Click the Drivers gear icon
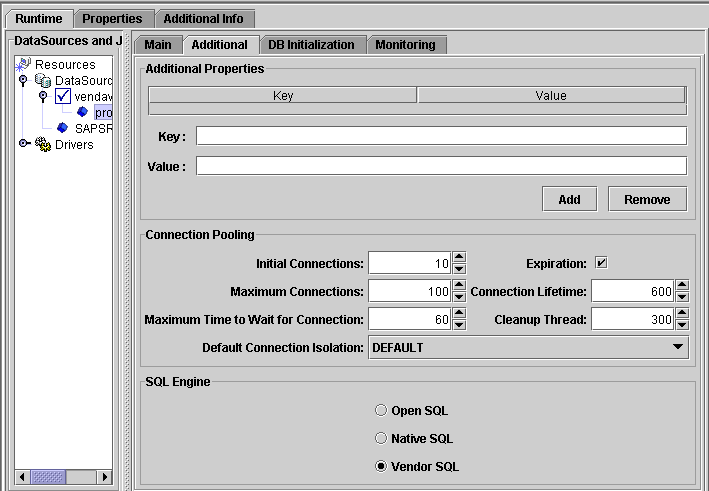Image resolution: width=709 pixels, height=491 pixels. coord(43,144)
